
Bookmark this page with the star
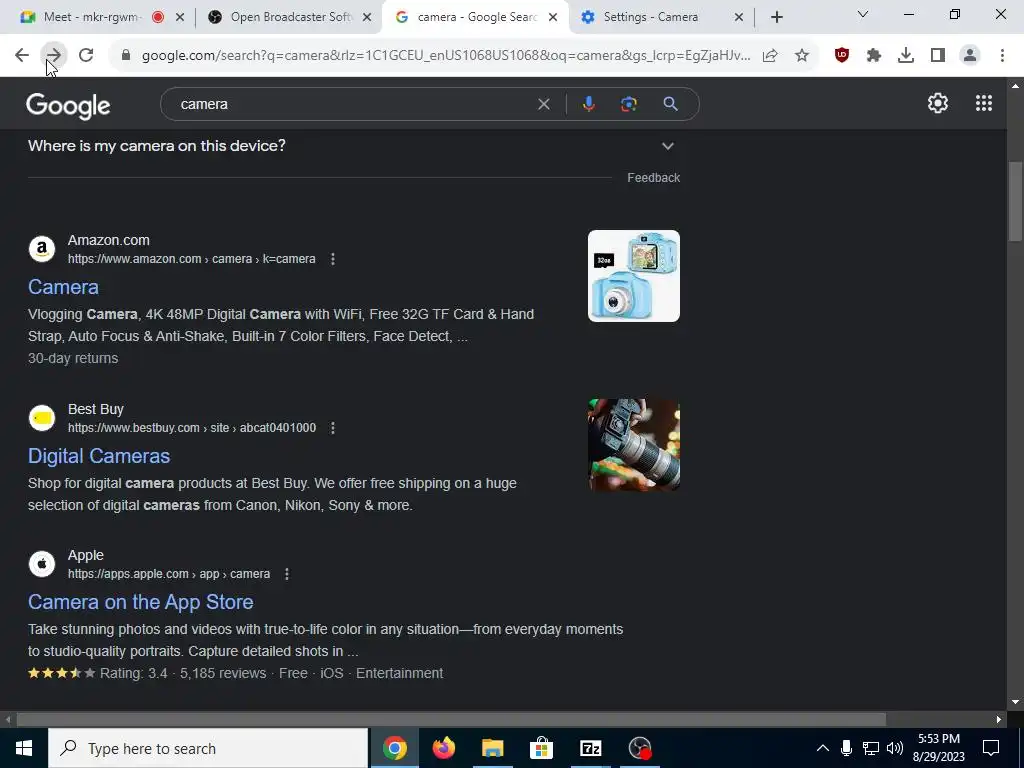pyautogui.click(x=802, y=56)
